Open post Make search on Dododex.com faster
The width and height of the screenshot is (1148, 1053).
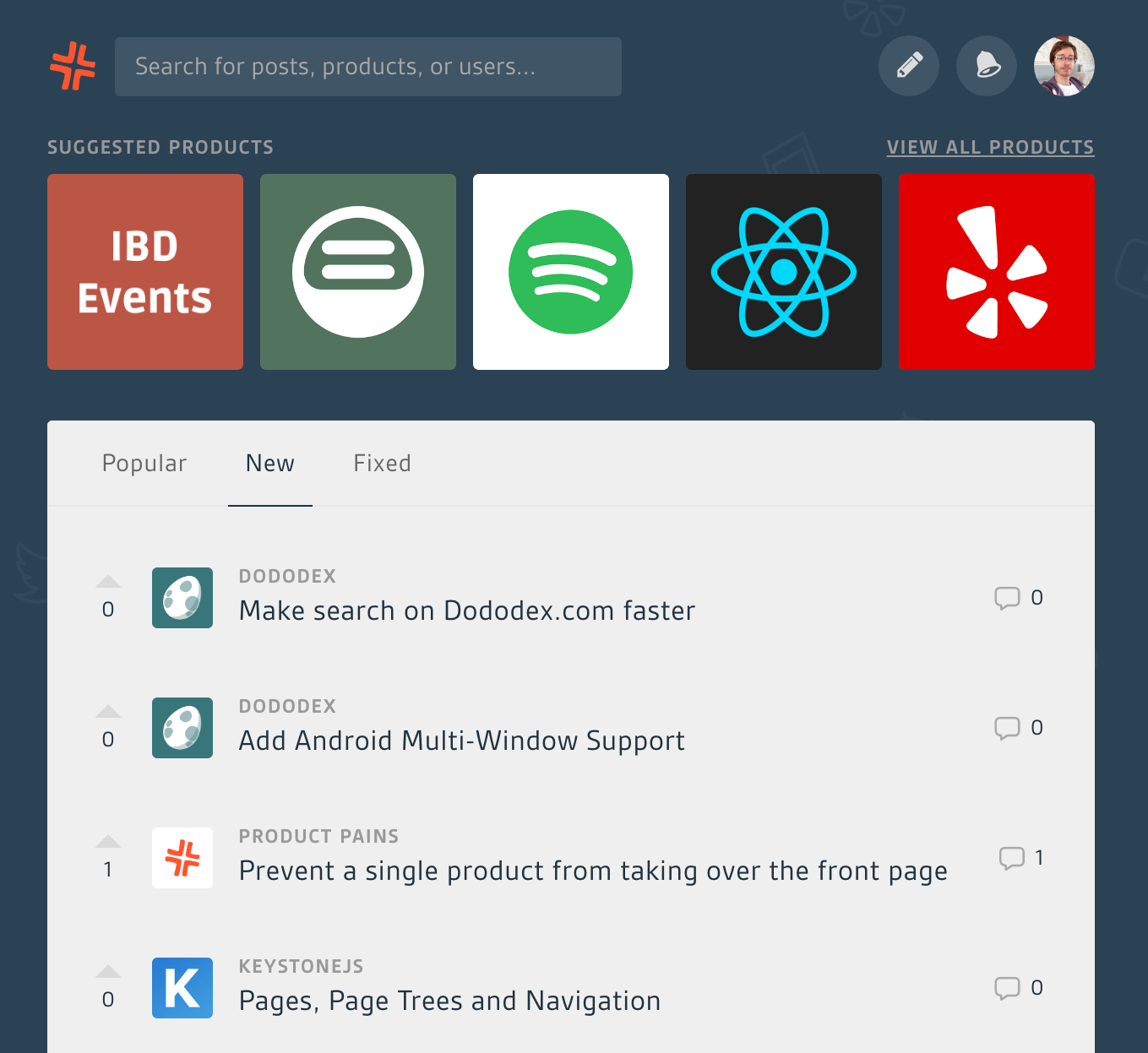467,611
